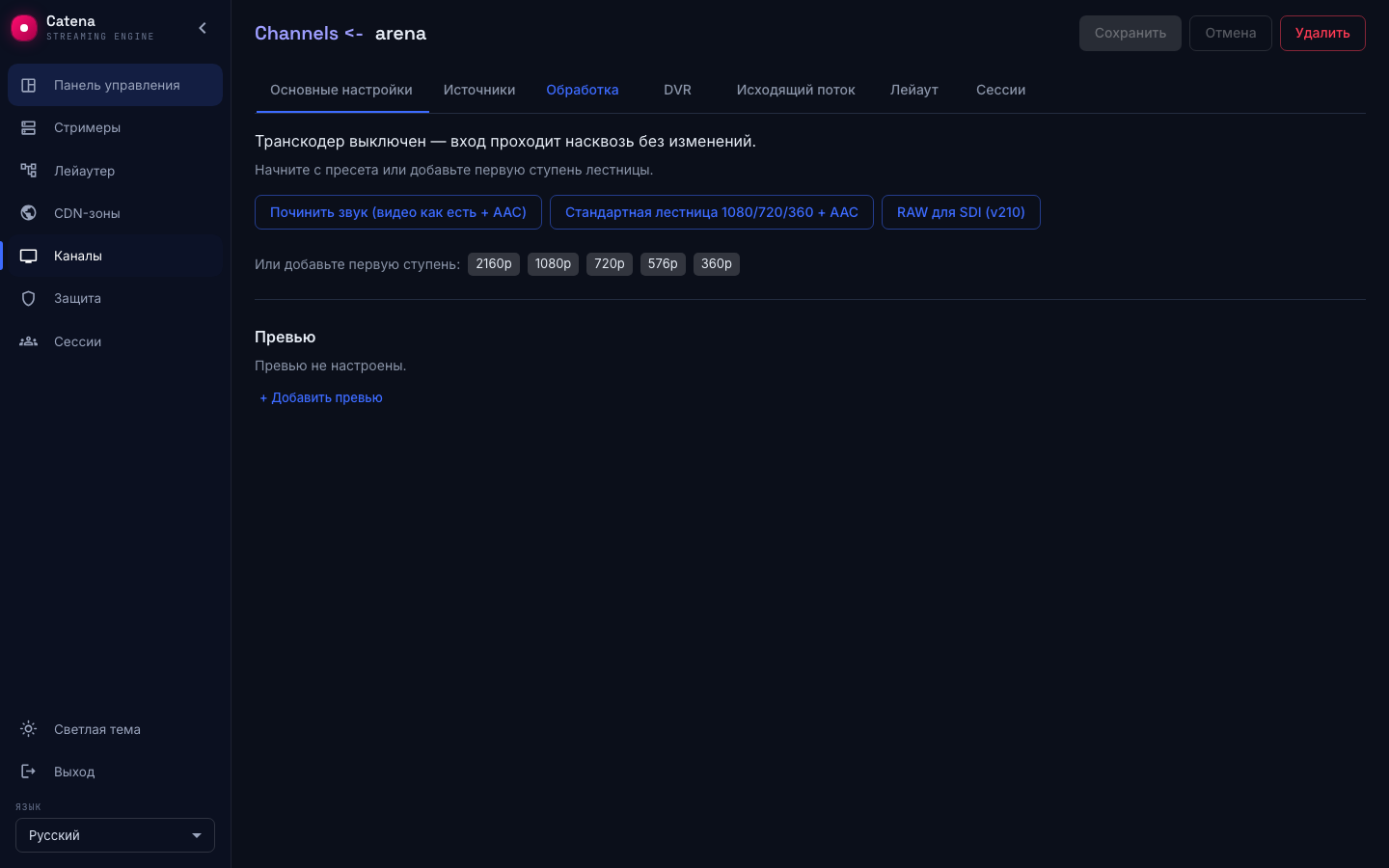The image size is (1389, 868).
Task: Collapse the sidebar with the chevron arrow
Action: pyautogui.click(x=203, y=28)
